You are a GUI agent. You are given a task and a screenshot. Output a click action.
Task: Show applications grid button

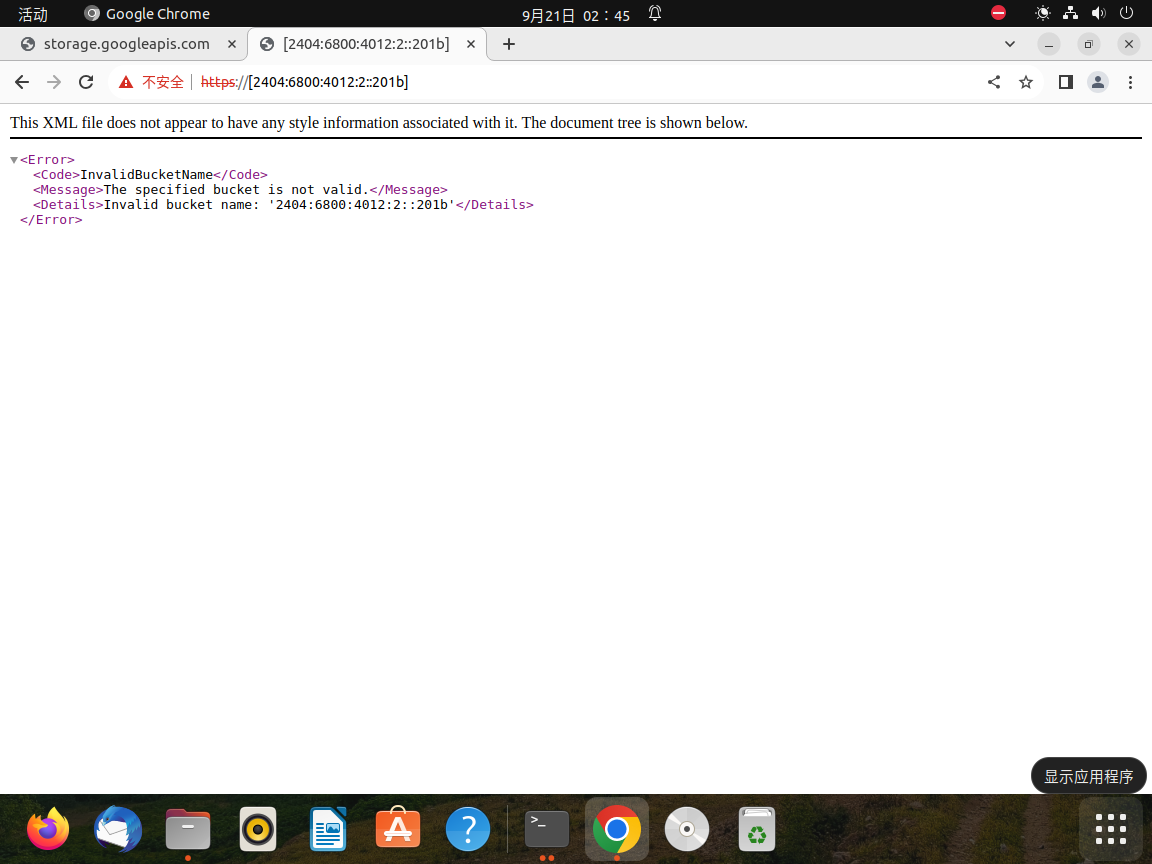[x=1110, y=829]
